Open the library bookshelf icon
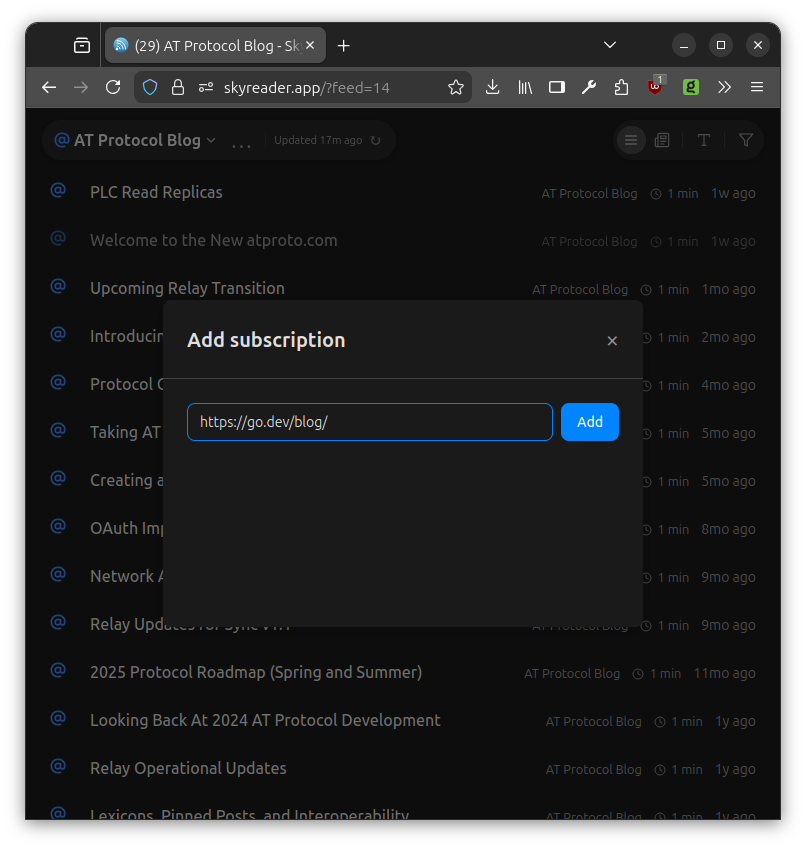Image resolution: width=806 pixels, height=848 pixels. (525, 87)
